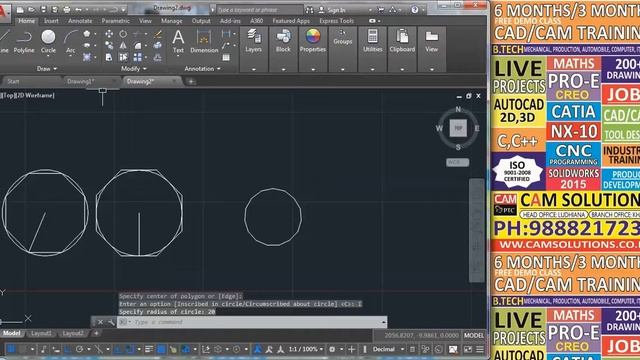Screen dimensions: 640x360
Task: Expand the Modify panel
Action: 133,69
